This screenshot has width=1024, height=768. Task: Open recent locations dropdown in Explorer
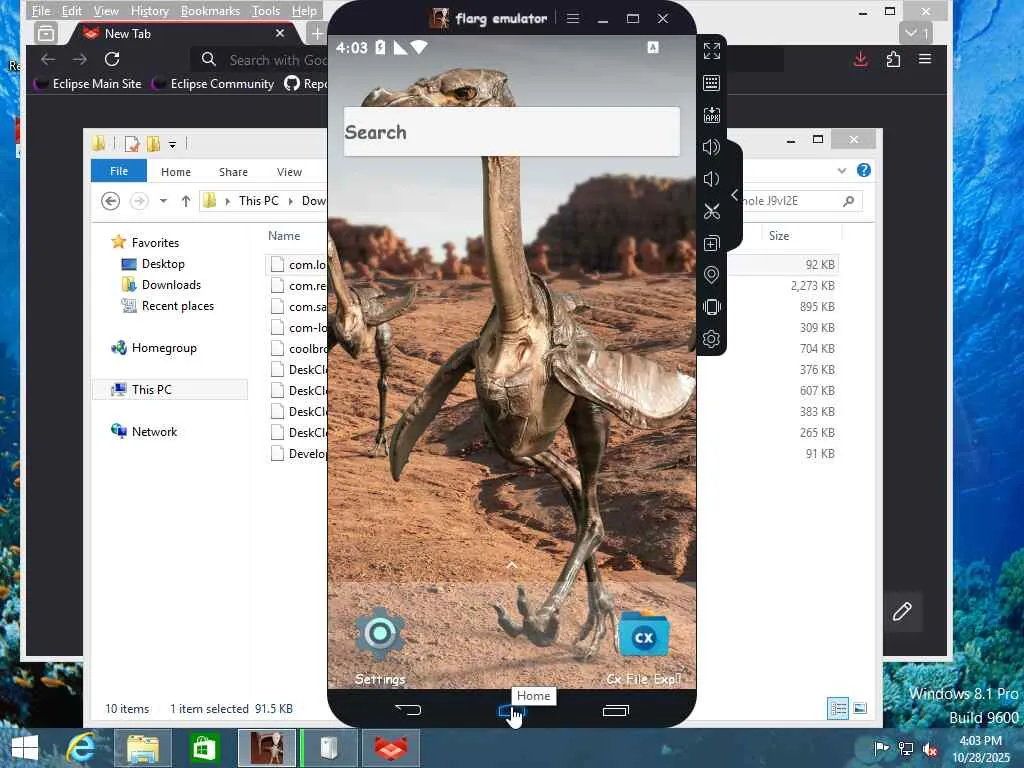click(163, 201)
